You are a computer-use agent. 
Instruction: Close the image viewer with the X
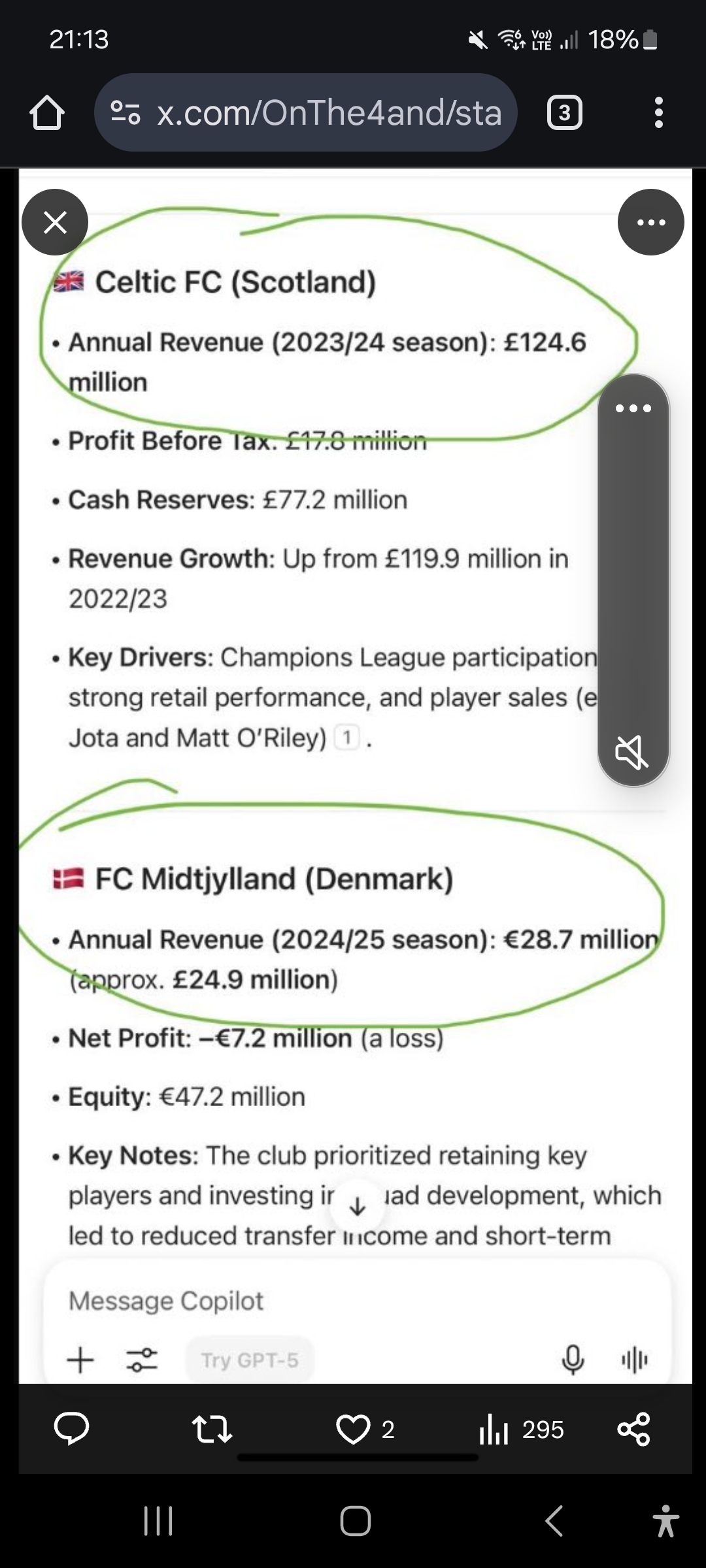[x=55, y=222]
